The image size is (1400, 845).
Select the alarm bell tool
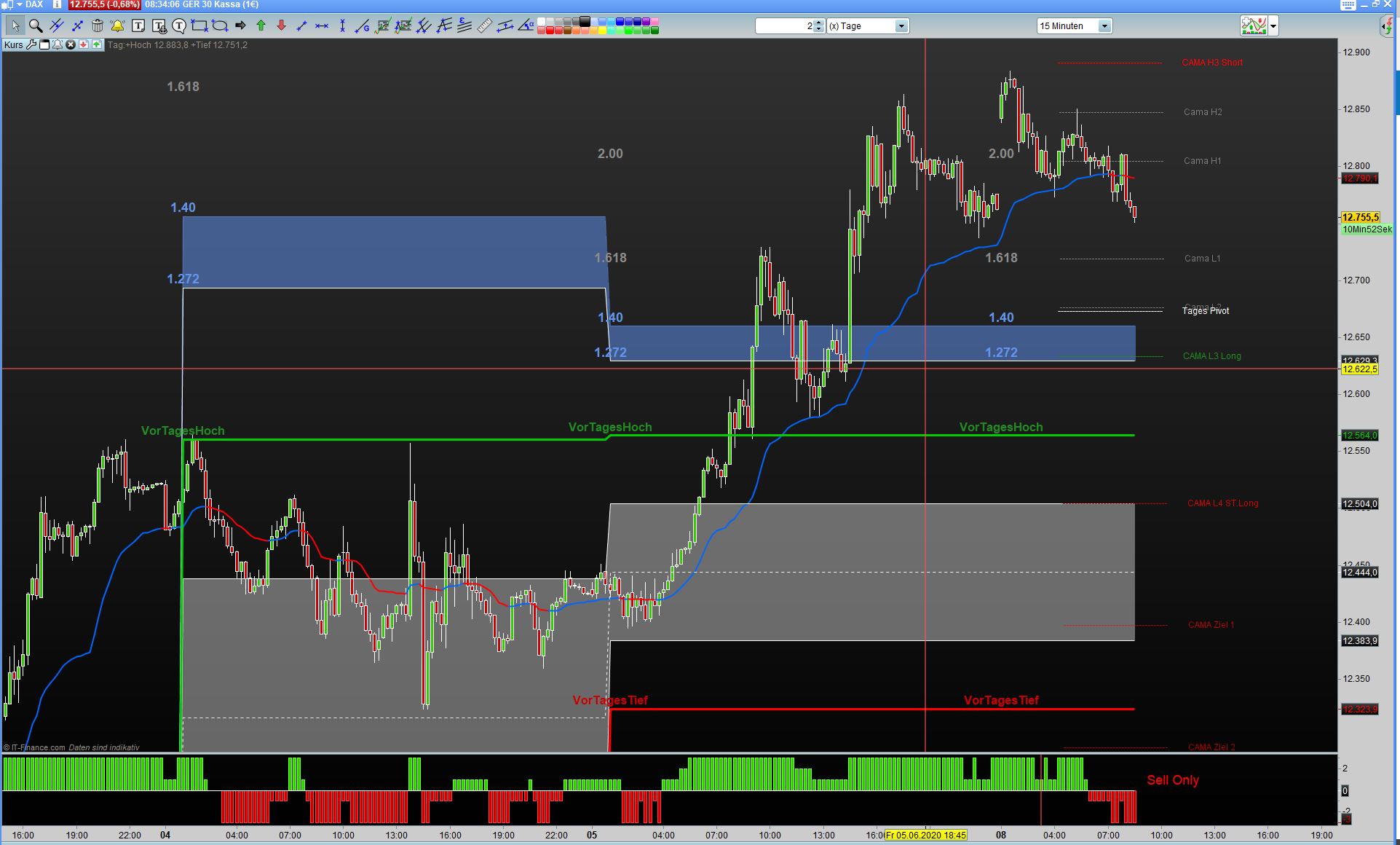117,26
